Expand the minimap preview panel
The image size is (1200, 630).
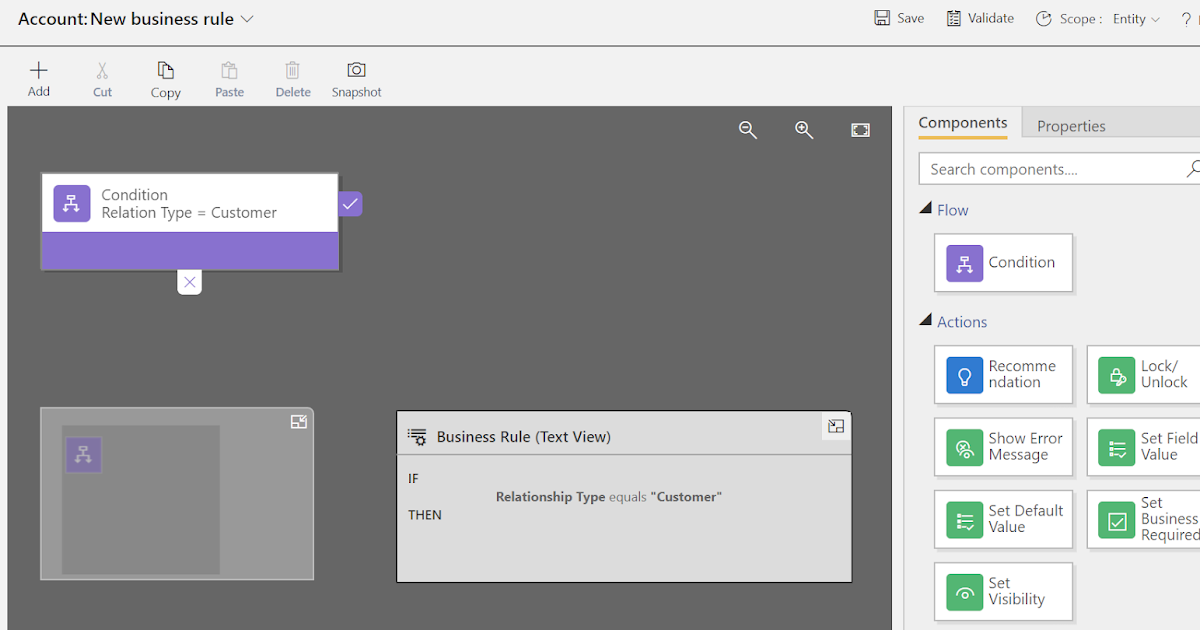298,421
